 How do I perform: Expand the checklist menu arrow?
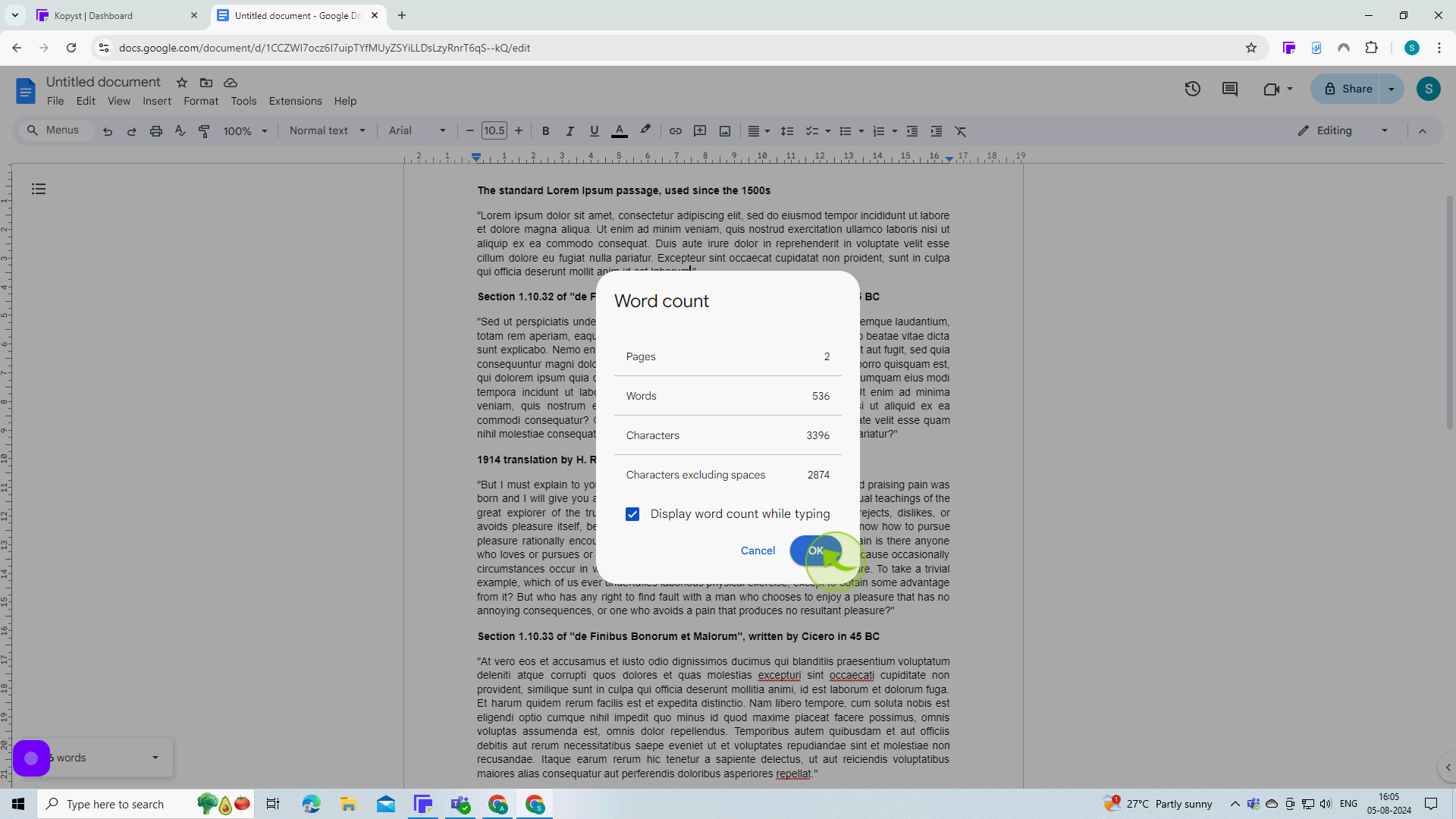coord(828,131)
